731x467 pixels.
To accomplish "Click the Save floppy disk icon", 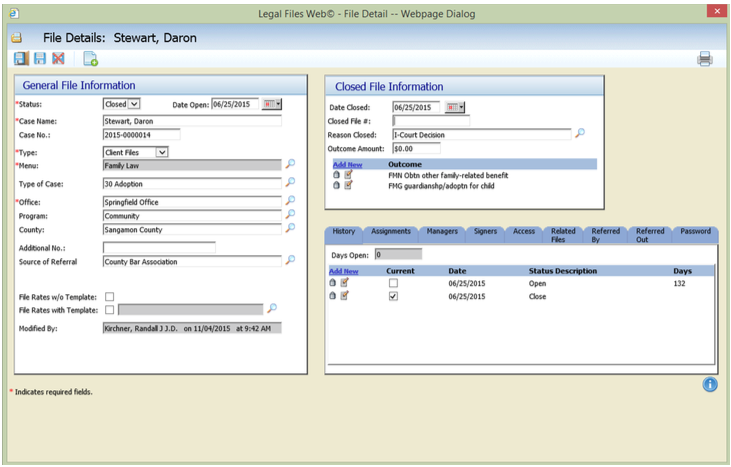I will pos(40,58).
